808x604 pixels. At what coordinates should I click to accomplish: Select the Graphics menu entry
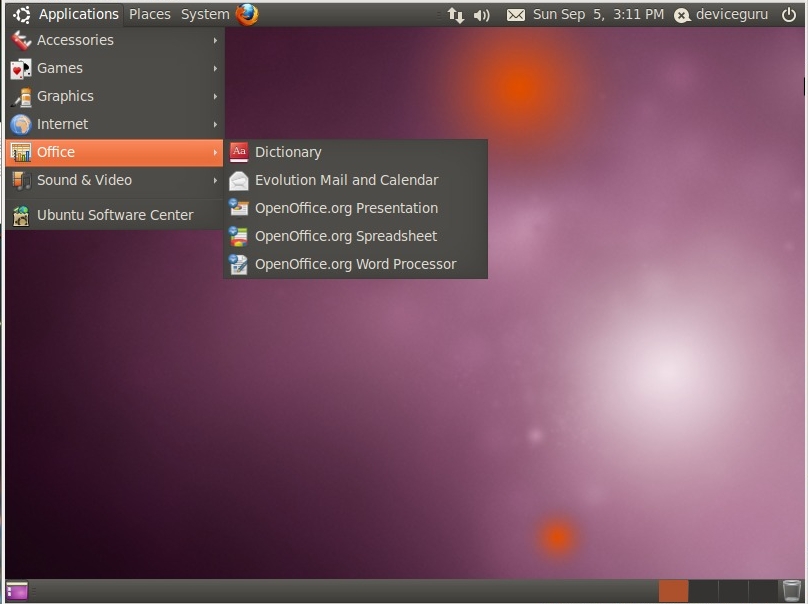114,96
